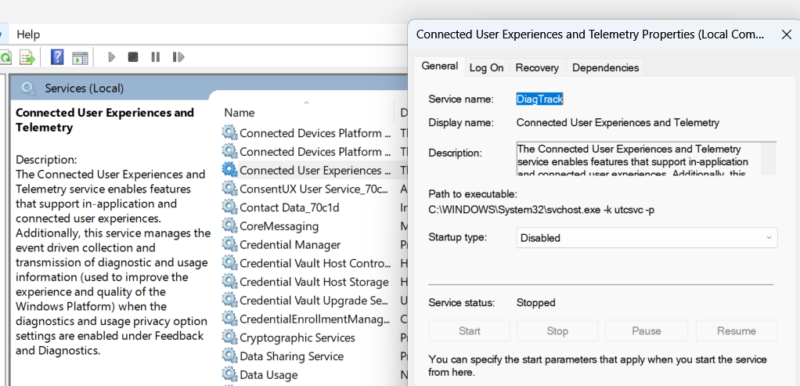The width and height of the screenshot is (800, 386).
Task: Open the Help question-mark toolbar icon
Action: point(57,57)
